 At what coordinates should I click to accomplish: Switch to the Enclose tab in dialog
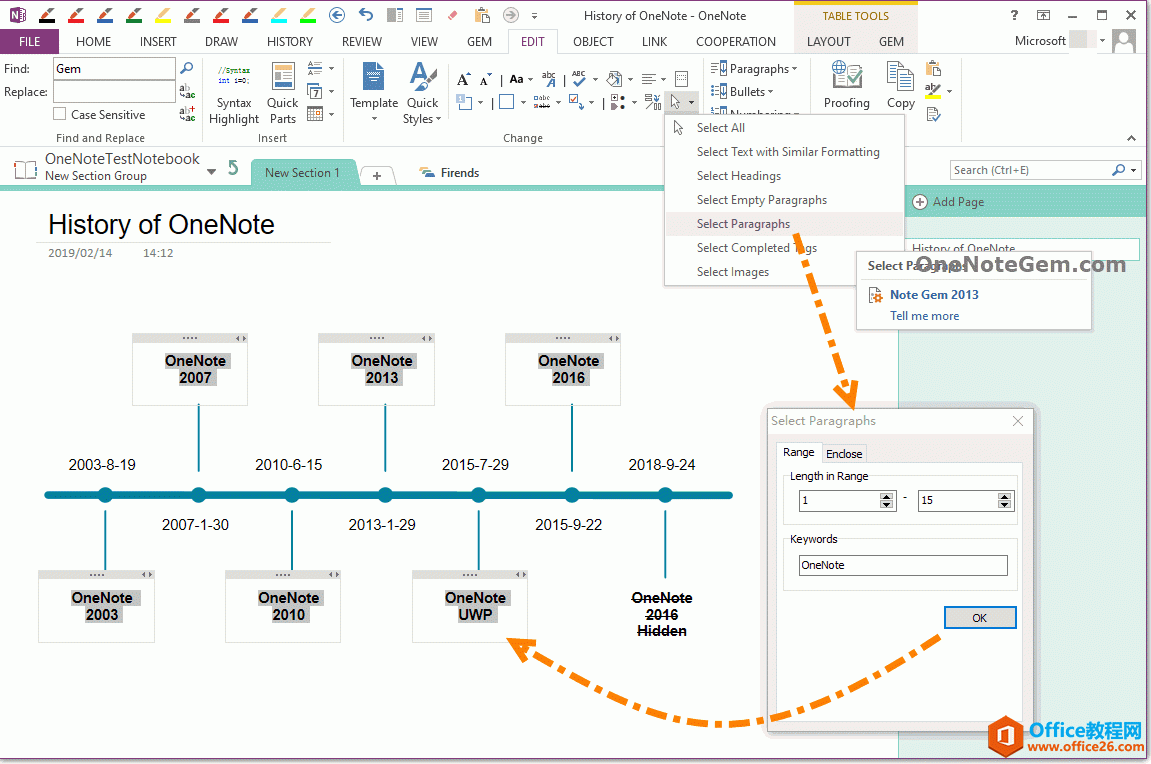point(844,454)
